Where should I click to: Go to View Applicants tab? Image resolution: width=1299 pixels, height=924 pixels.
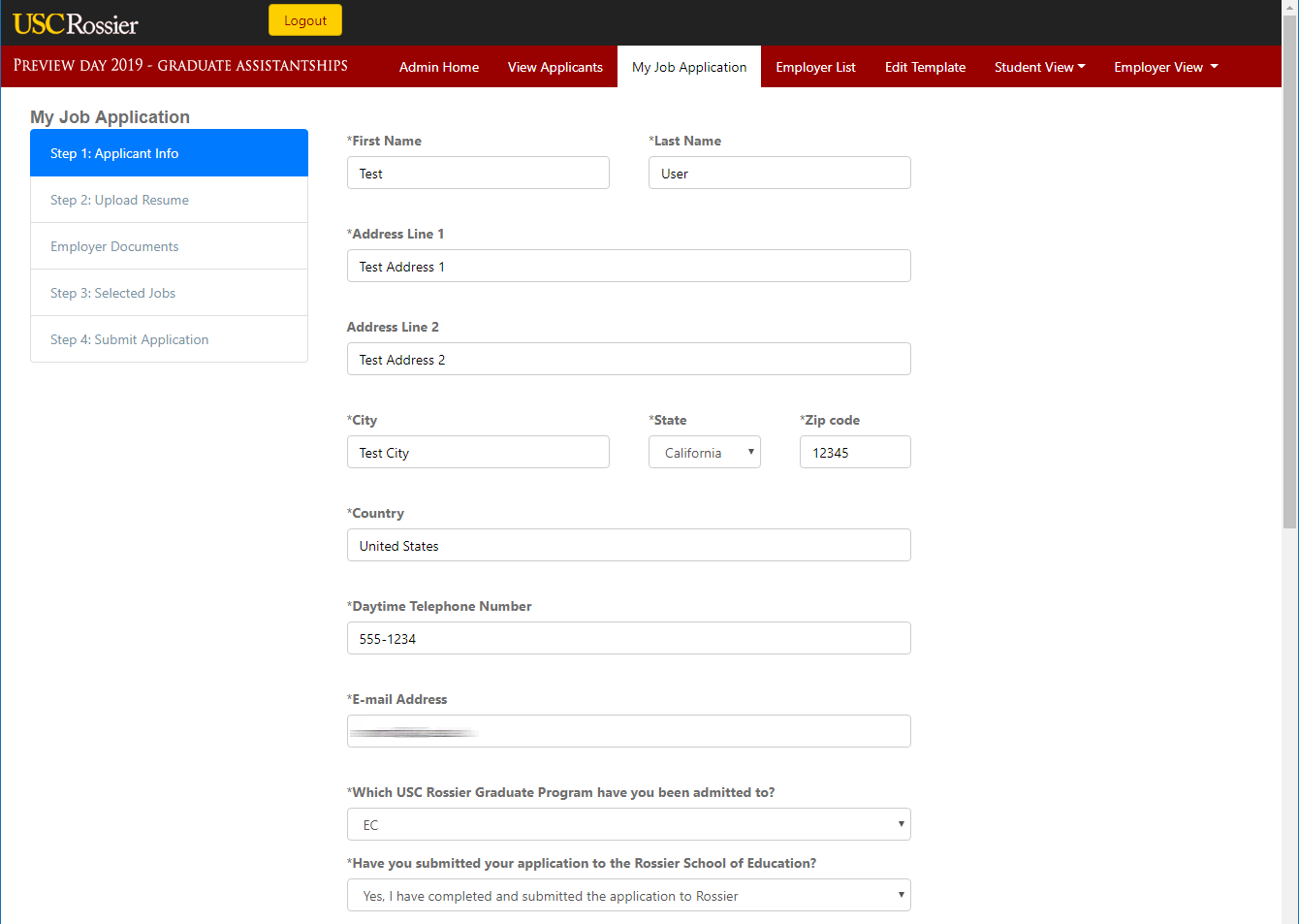[x=554, y=67]
